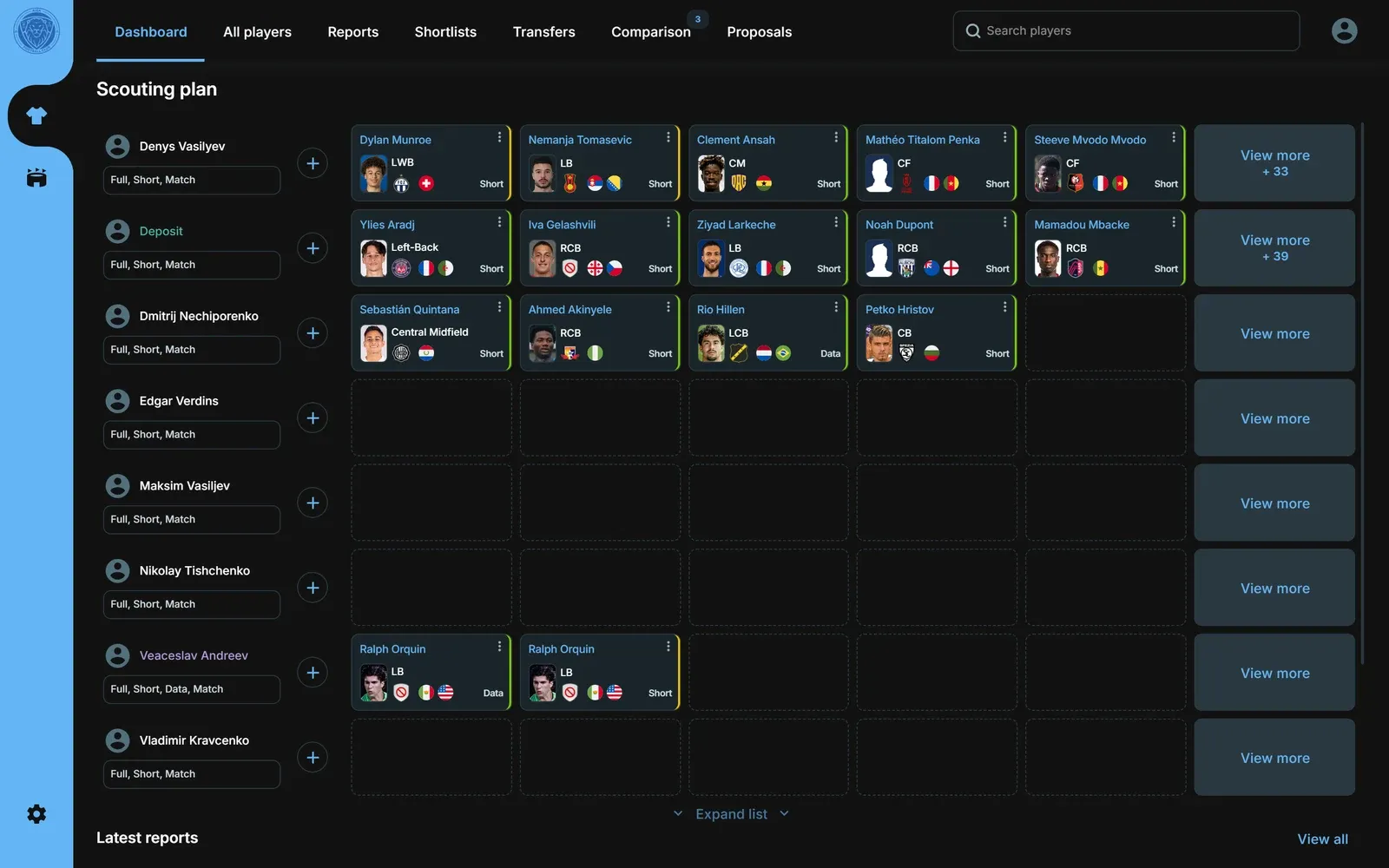Open the user profile avatar icon

click(x=1344, y=31)
